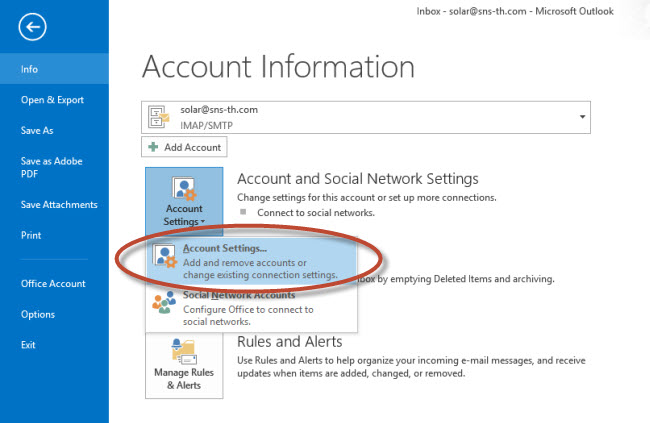650x423 pixels.
Task: Open the Info tab in the sidebar
Action: point(54,69)
